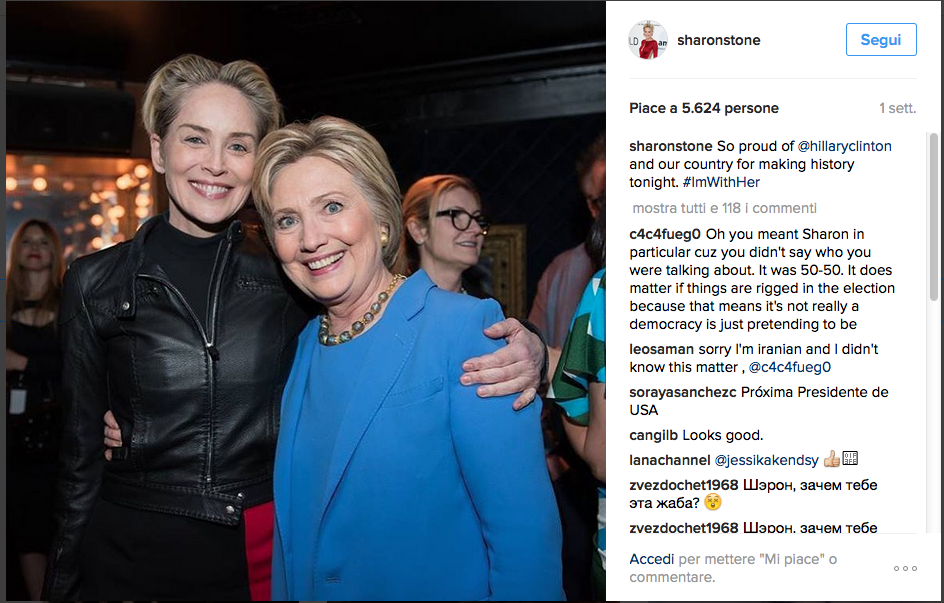944x603 pixels.
Task: Open the @hillaryclinton mention link
Action: [844, 146]
